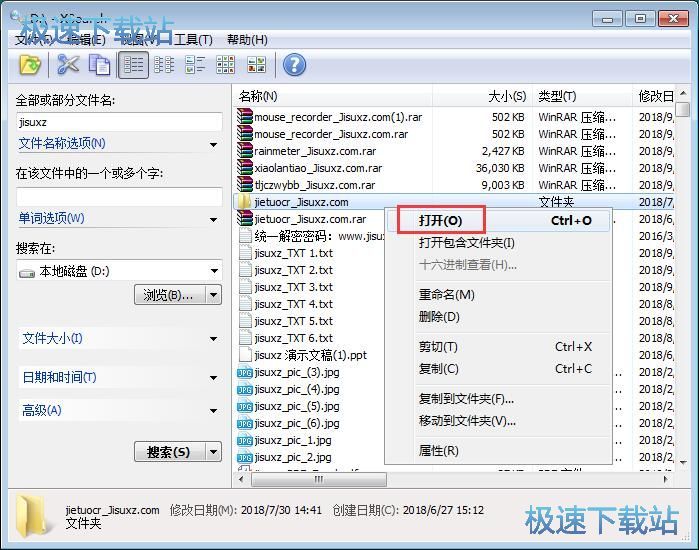This screenshot has width=699, height=550.
Task: Click icon of mouse_recorder_Jisuxz.com(1).rar
Action: pyautogui.click(x=245, y=117)
